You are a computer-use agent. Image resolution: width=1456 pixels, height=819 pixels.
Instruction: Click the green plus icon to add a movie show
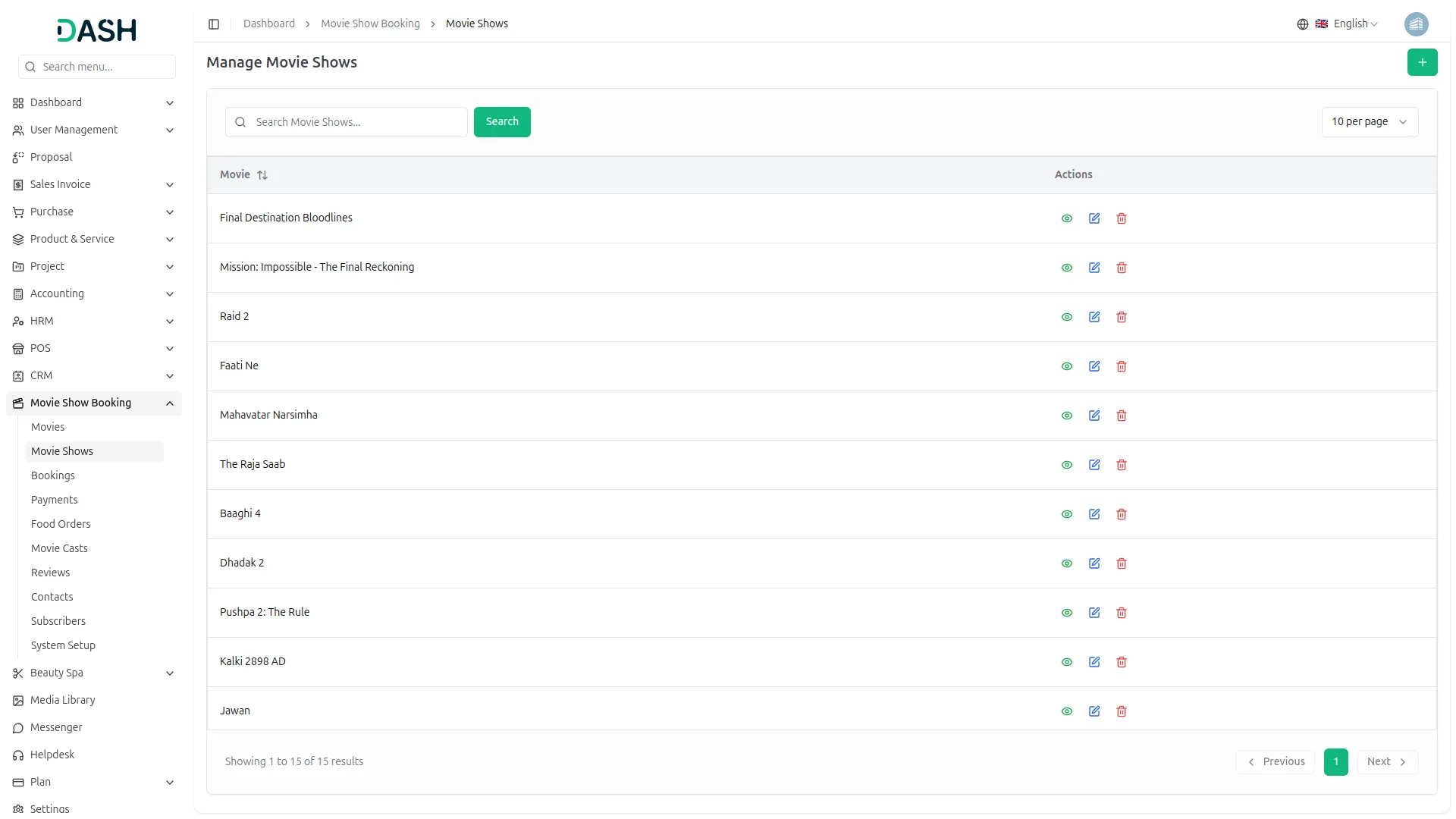click(x=1422, y=62)
